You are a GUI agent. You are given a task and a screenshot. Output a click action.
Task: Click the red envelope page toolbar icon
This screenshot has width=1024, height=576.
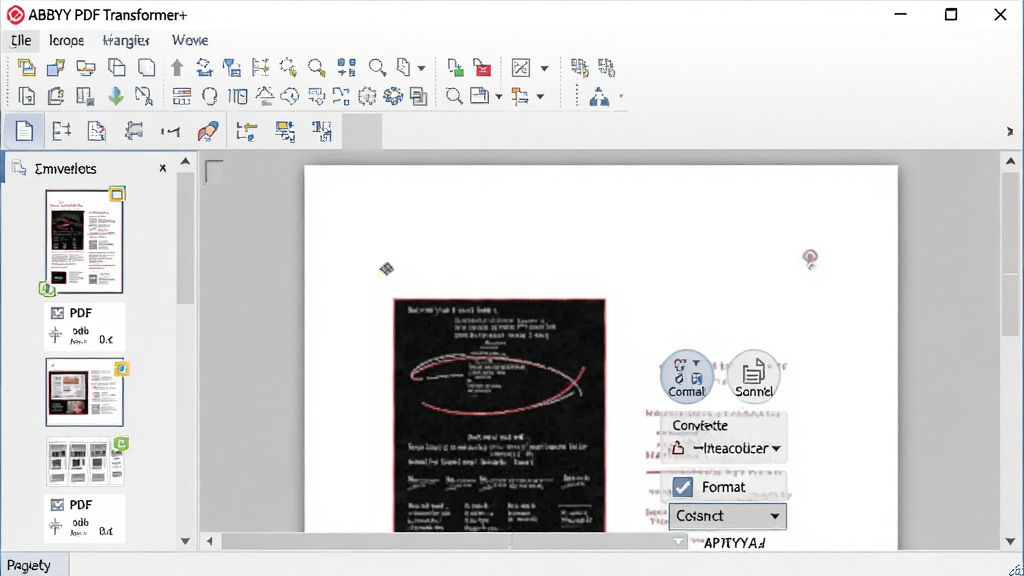coord(482,67)
